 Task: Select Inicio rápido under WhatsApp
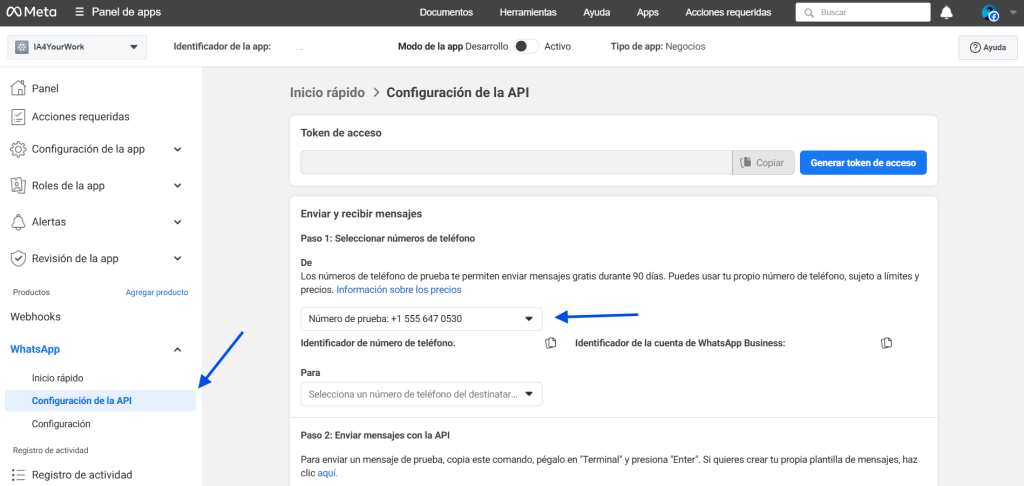(57, 378)
